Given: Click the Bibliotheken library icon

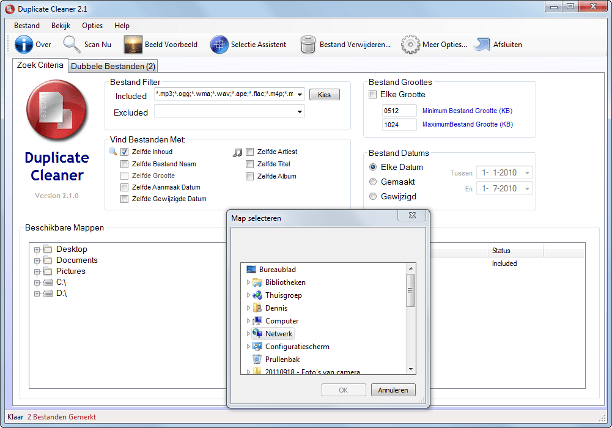Looking at the screenshot, I should point(257,282).
